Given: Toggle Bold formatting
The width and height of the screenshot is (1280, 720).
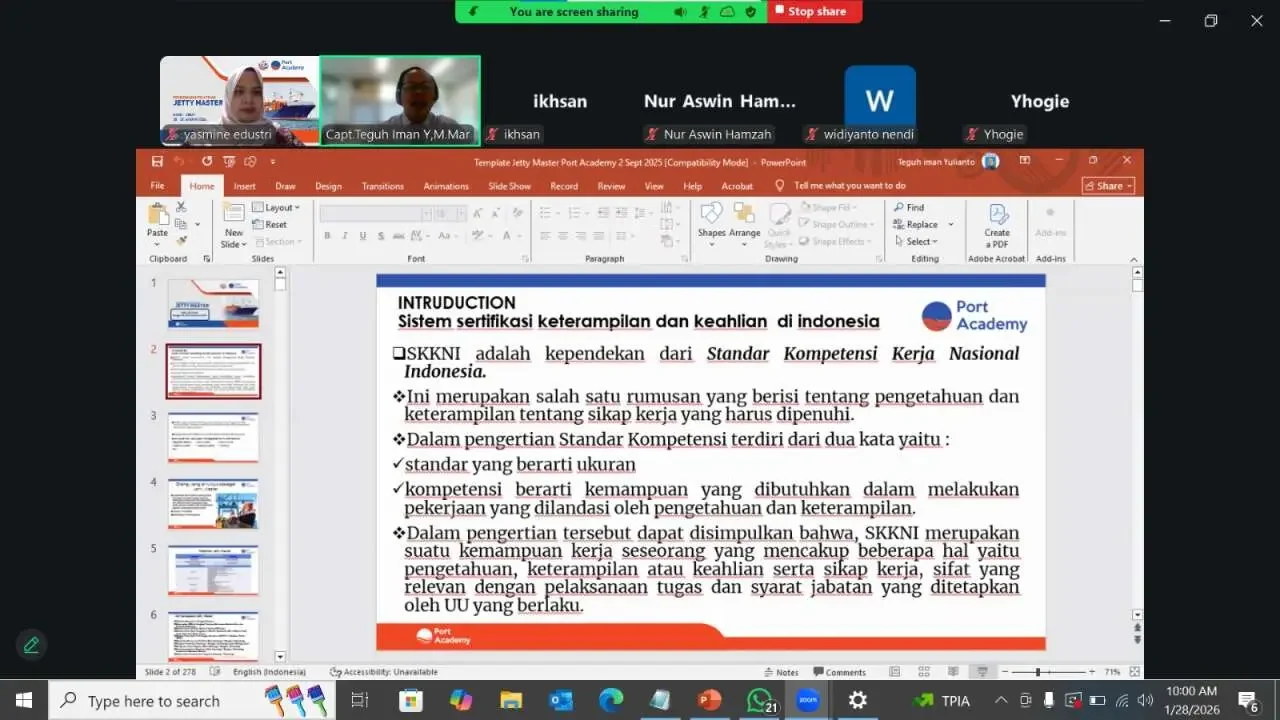Looking at the screenshot, I should click(327, 236).
